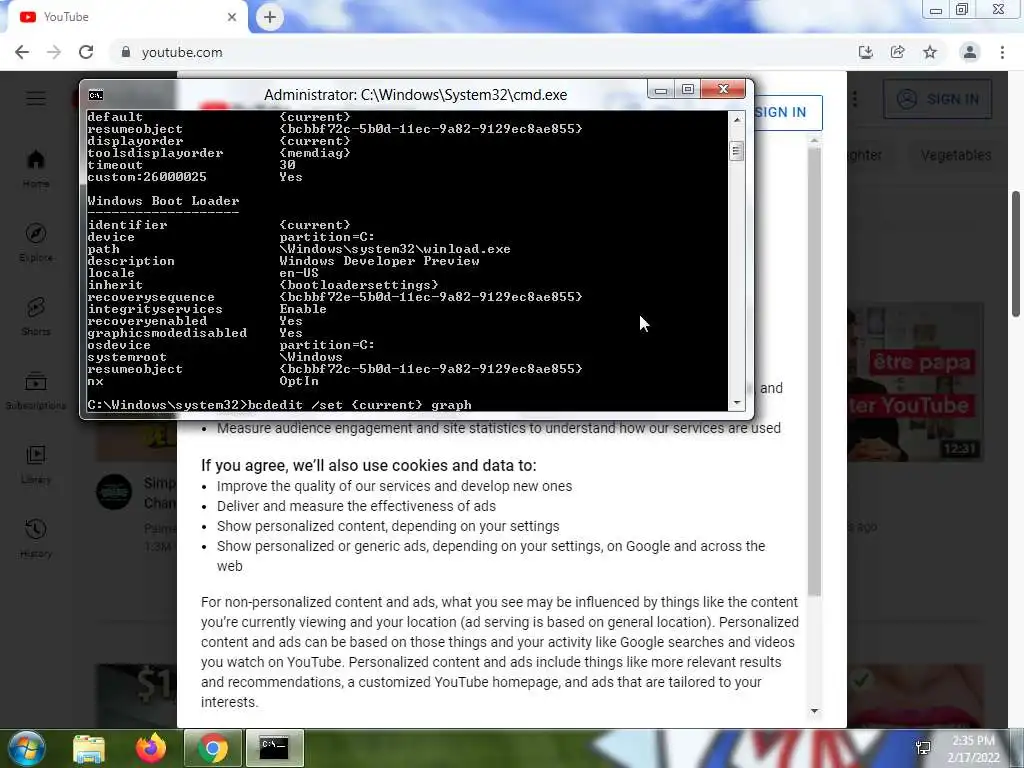Click the cmd scrollbar thumb

pyautogui.click(x=737, y=152)
